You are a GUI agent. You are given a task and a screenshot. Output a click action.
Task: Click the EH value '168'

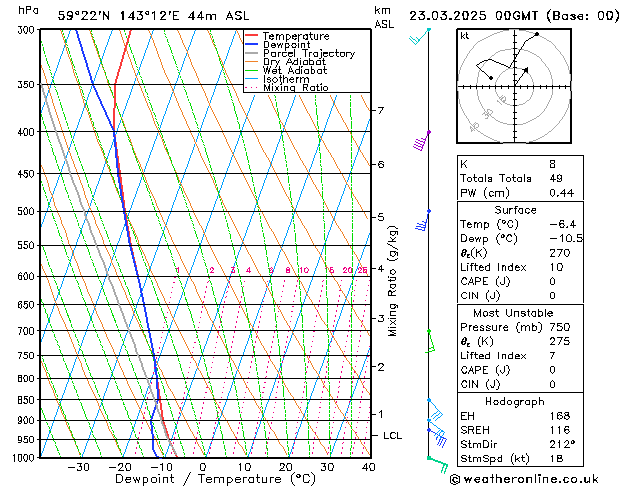pos(560,416)
